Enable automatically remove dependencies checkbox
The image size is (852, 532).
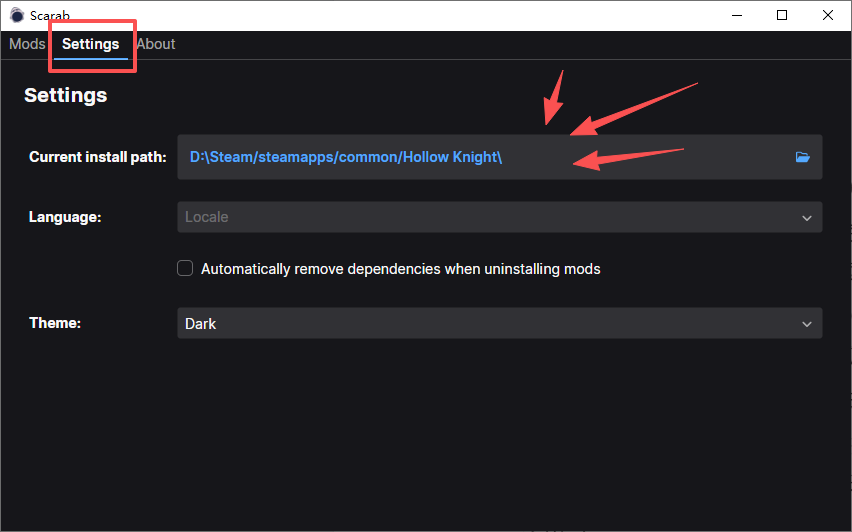185,268
